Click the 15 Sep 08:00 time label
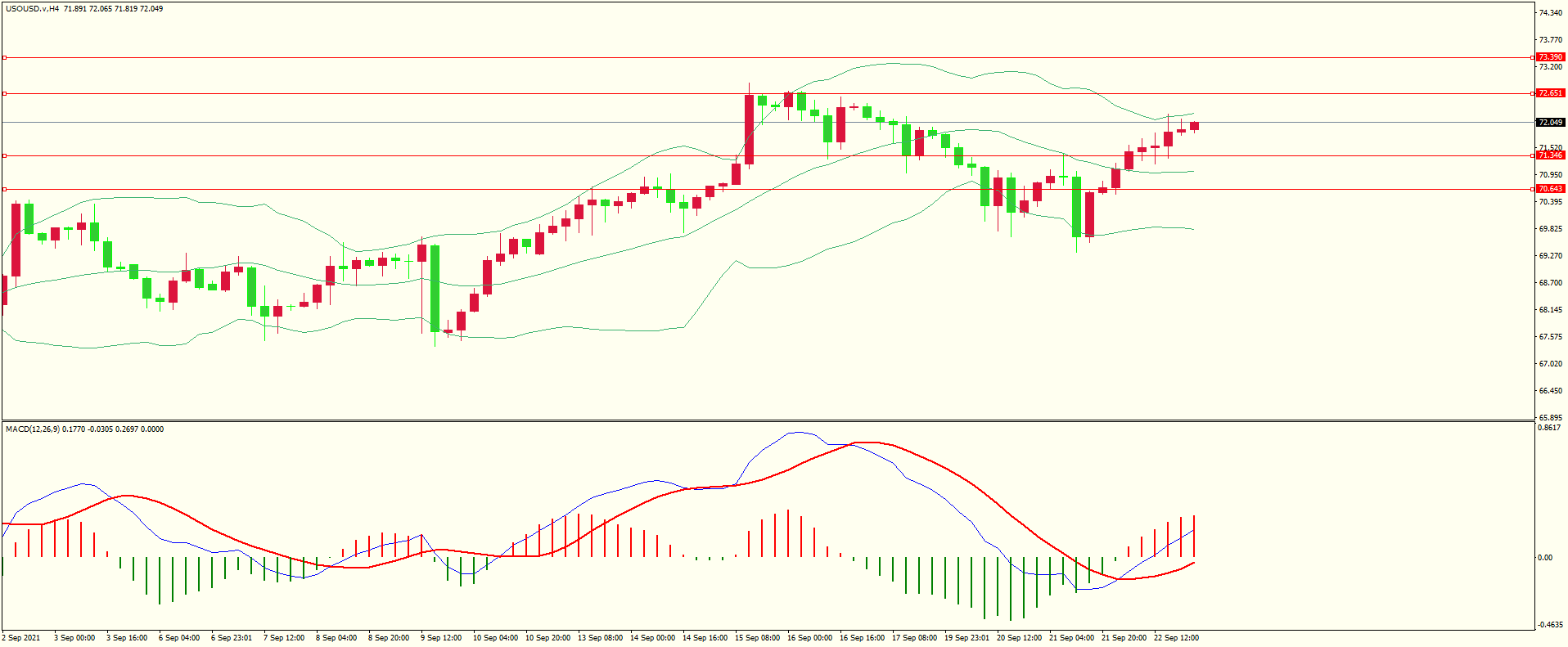The image size is (1568, 647). tap(757, 638)
